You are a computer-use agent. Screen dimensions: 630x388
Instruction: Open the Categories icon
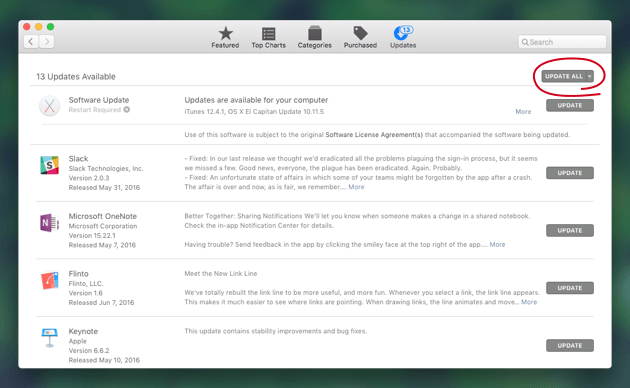(x=315, y=33)
